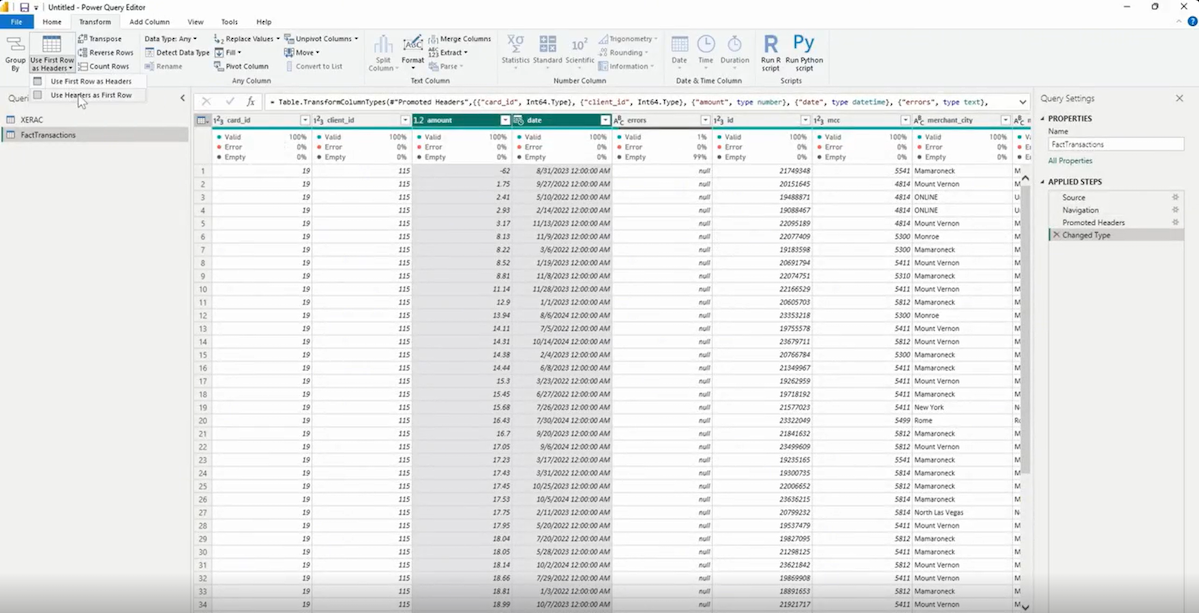1199x613 pixels.
Task: Choose Use First Row as Headers option
Action: pos(88,81)
